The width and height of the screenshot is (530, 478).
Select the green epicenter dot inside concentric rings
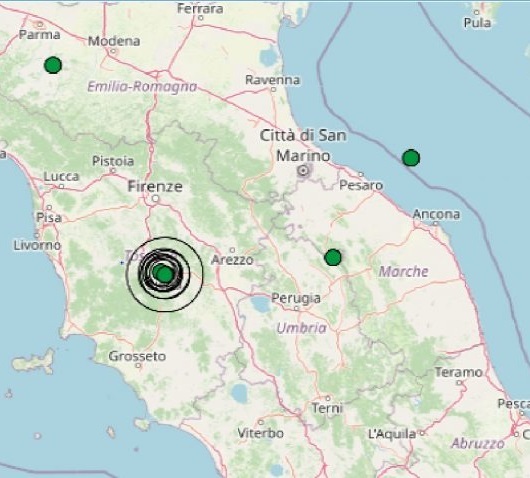(x=165, y=274)
